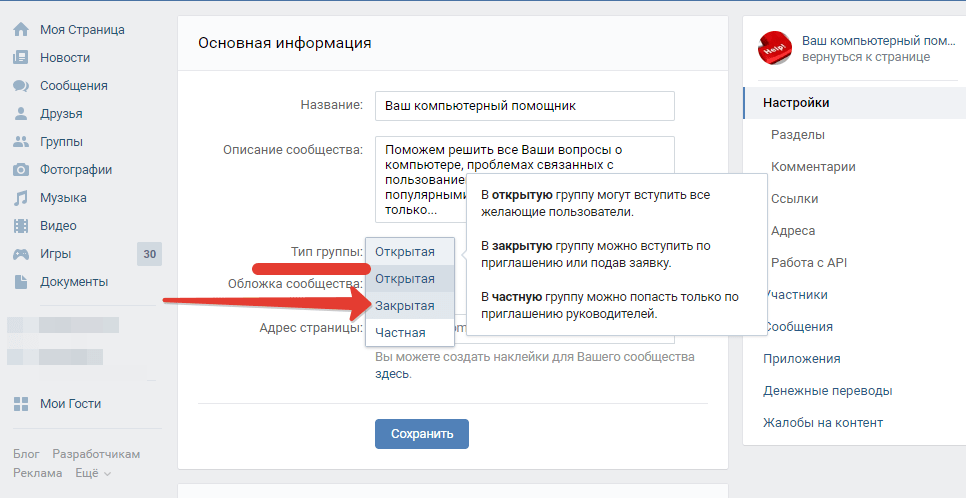966x498 pixels.
Task: Click the Разработчикам footer link
Action: [96, 454]
